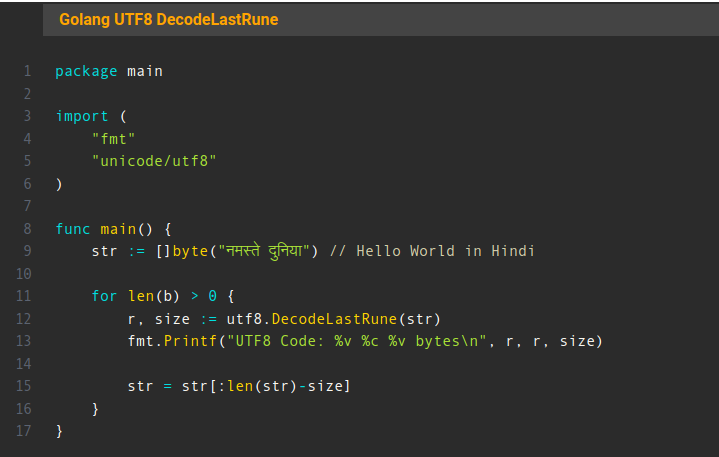Click the Hindi string literal on line 9
This screenshot has width=719, height=457.
pos(258,250)
